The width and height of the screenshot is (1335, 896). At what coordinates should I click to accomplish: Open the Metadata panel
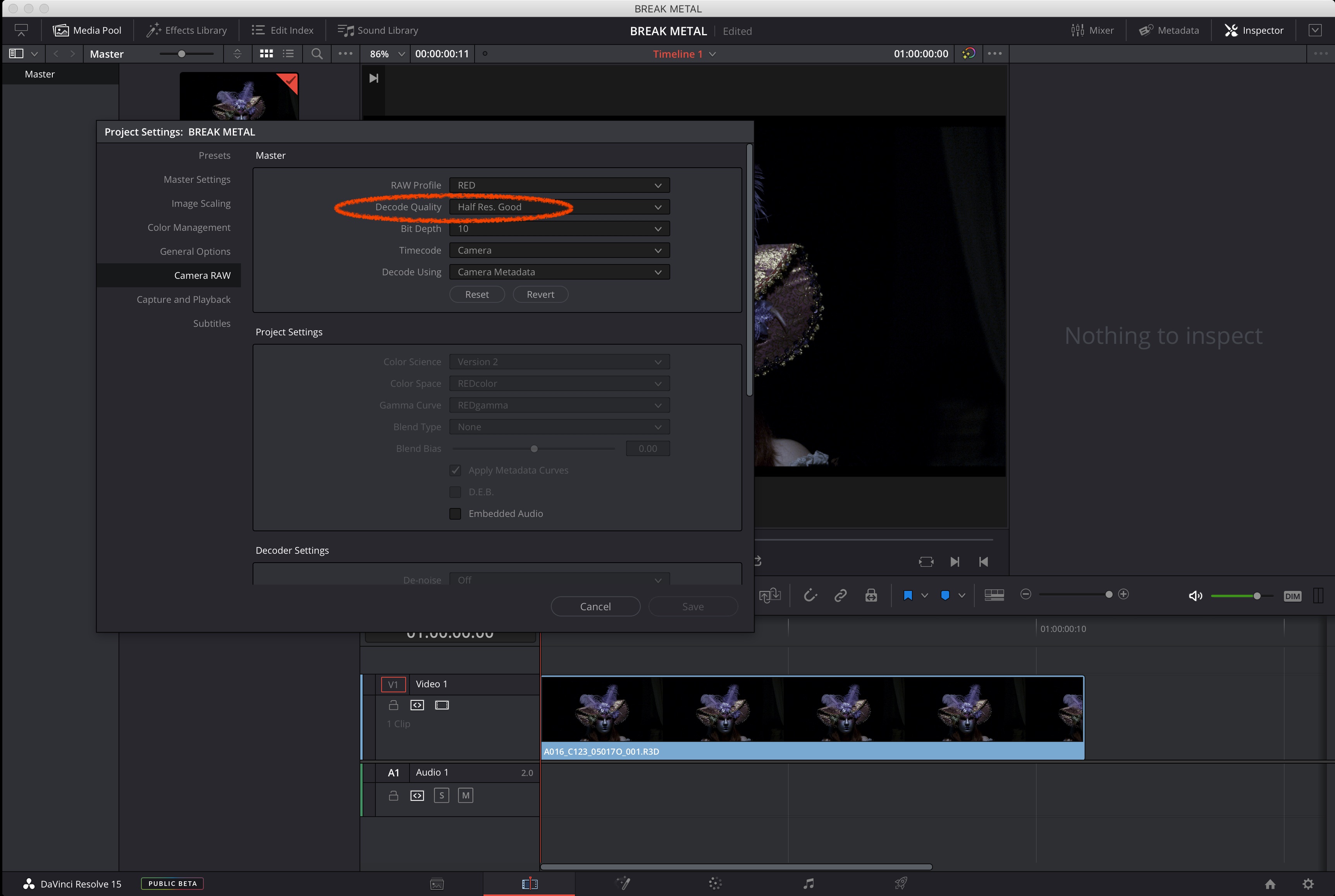click(x=1169, y=30)
